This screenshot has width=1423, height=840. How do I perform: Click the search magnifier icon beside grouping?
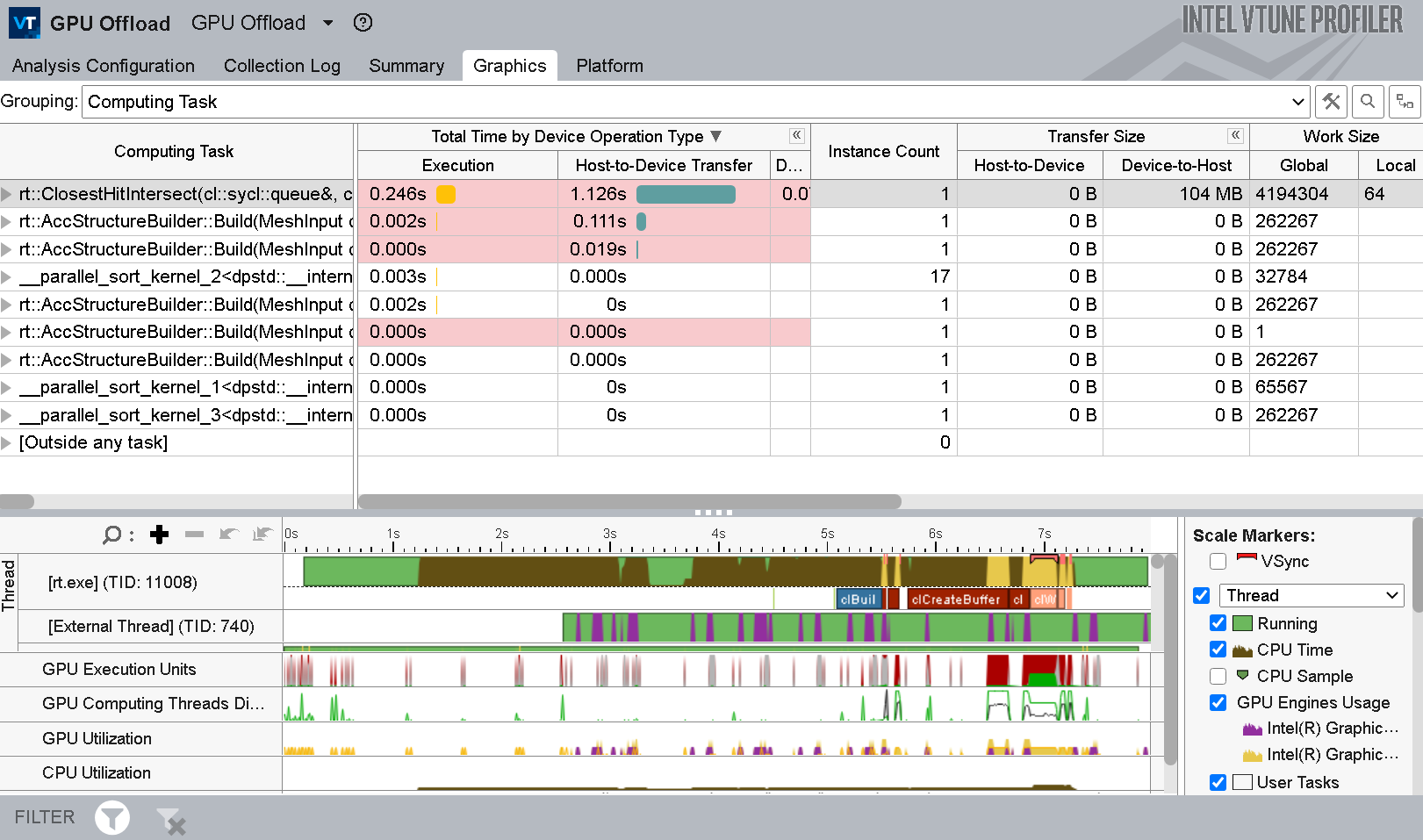1368,102
